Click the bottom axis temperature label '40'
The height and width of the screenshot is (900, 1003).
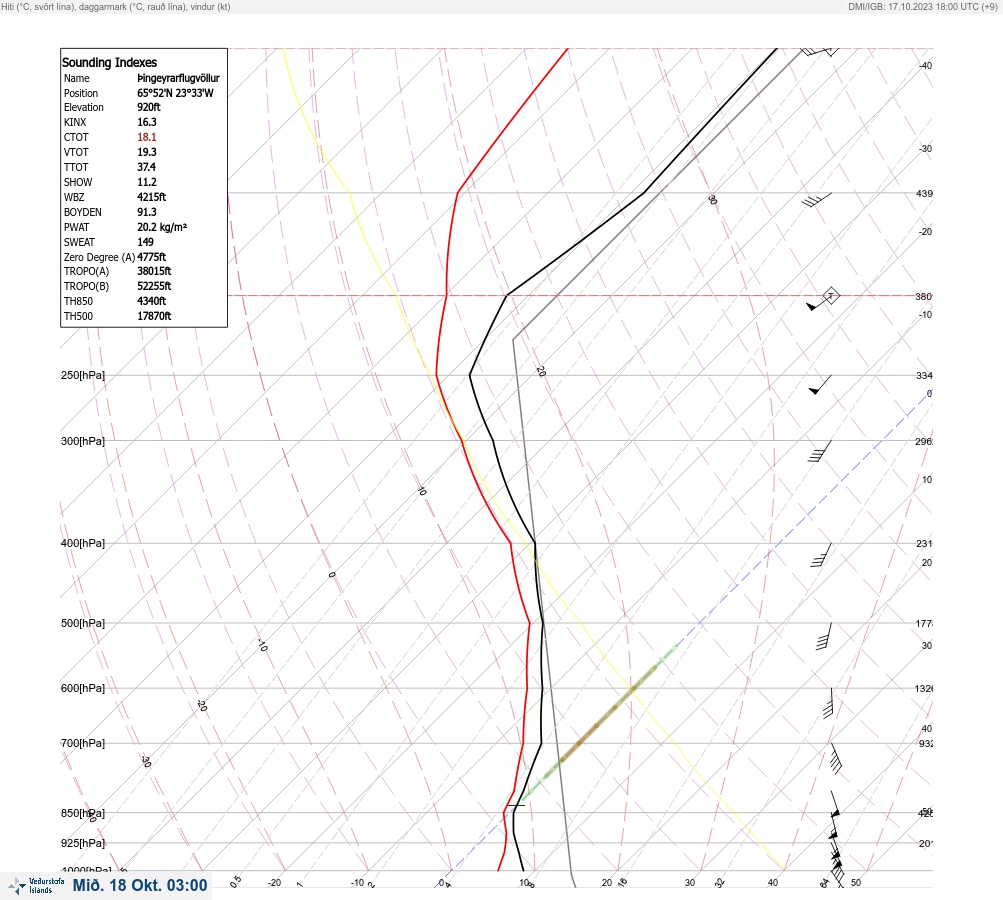point(773,883)
